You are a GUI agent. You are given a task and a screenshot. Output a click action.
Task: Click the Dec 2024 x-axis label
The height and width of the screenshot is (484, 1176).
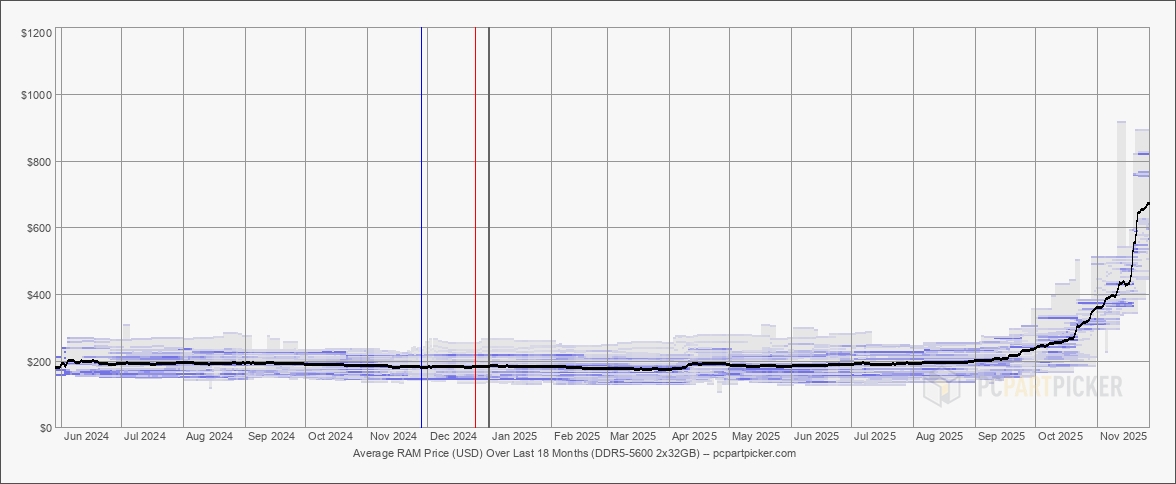point(453,437)
